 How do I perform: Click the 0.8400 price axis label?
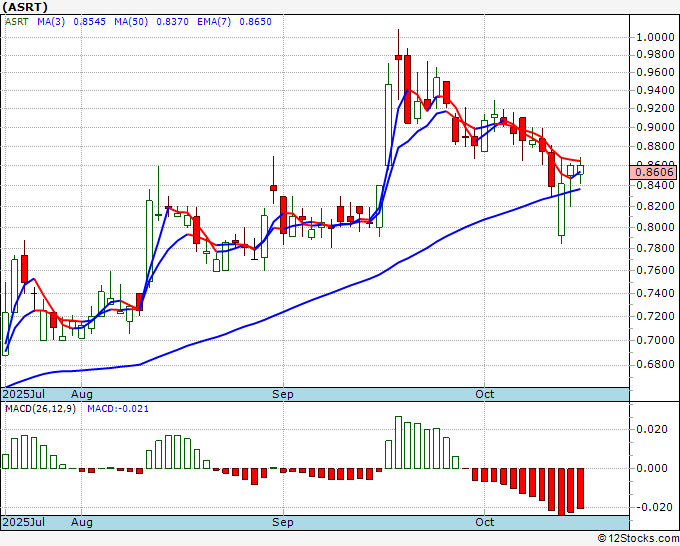pyautogui.click(x=655, y=186)
